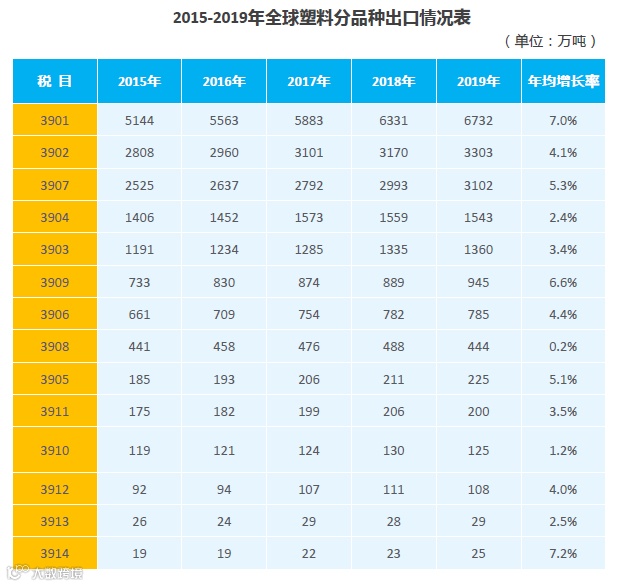Click the 2.4% growth rate cell

[x=563, y=217]
